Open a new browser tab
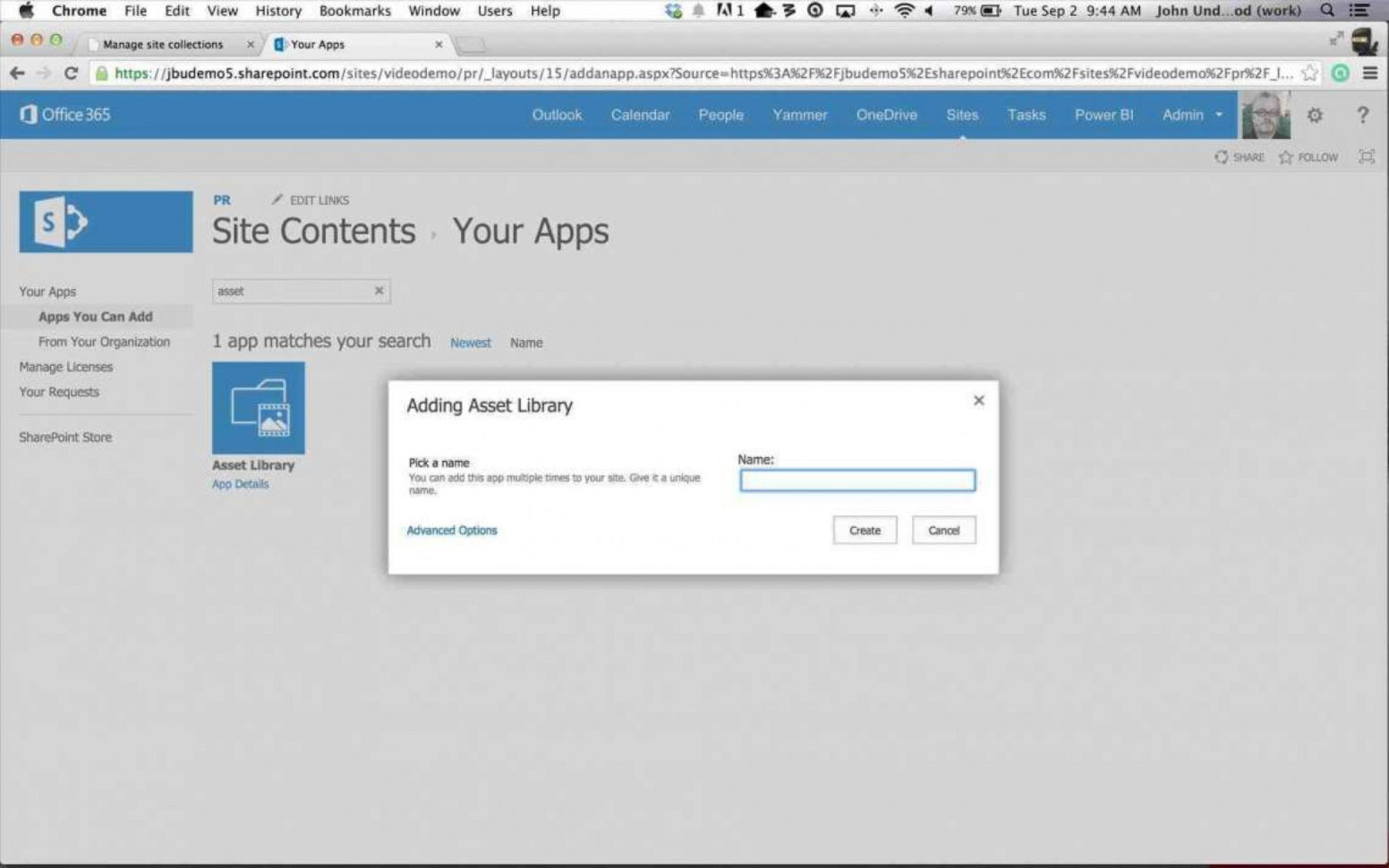The width and height of the screenshot is (1389, 868). (x=471, y=45)
